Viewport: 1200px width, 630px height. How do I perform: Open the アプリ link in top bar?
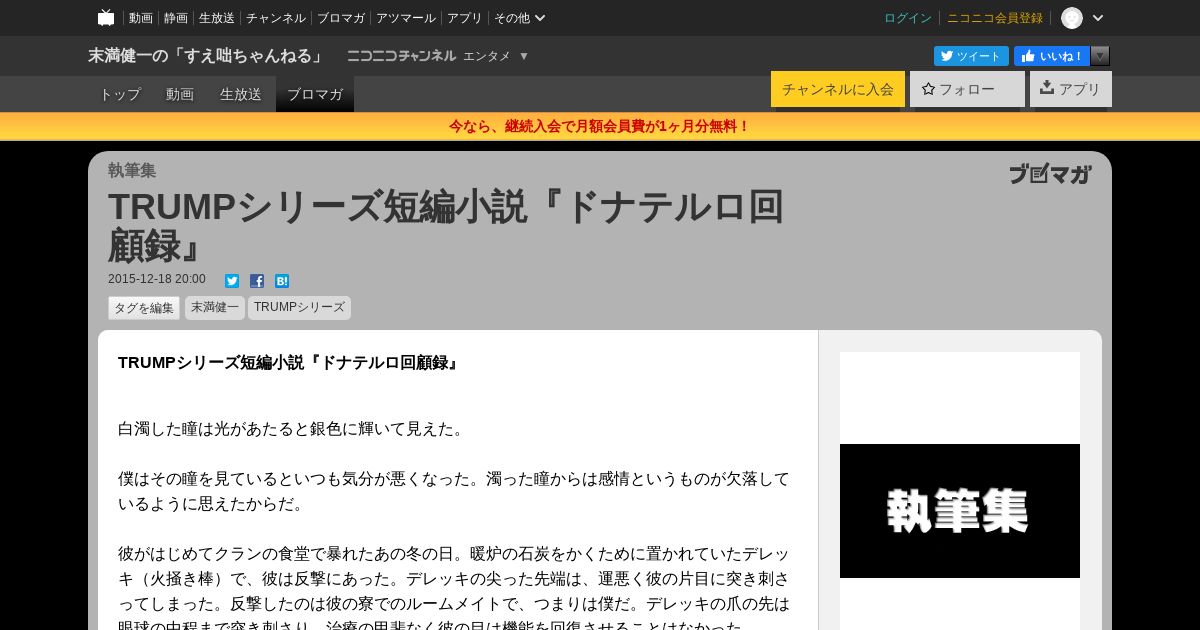tap(465, 18)
